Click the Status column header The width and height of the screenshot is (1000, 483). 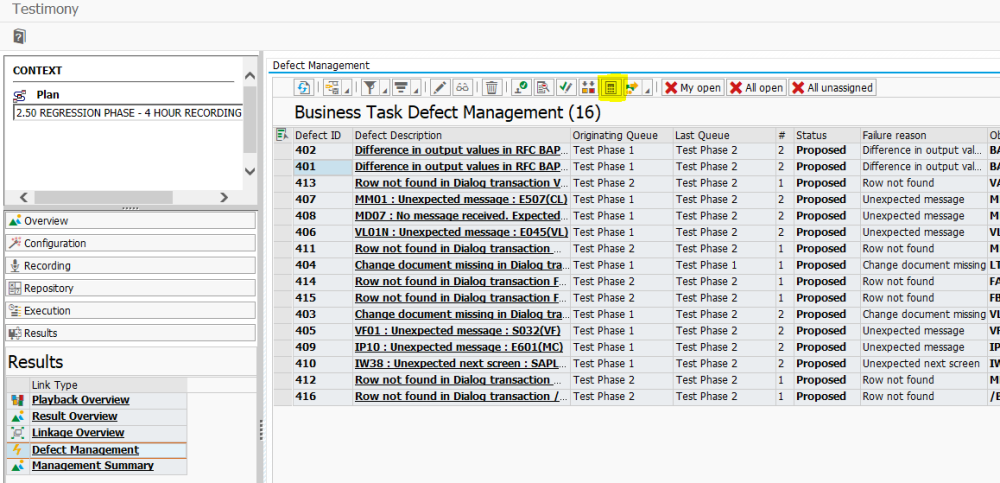(827, 135)
